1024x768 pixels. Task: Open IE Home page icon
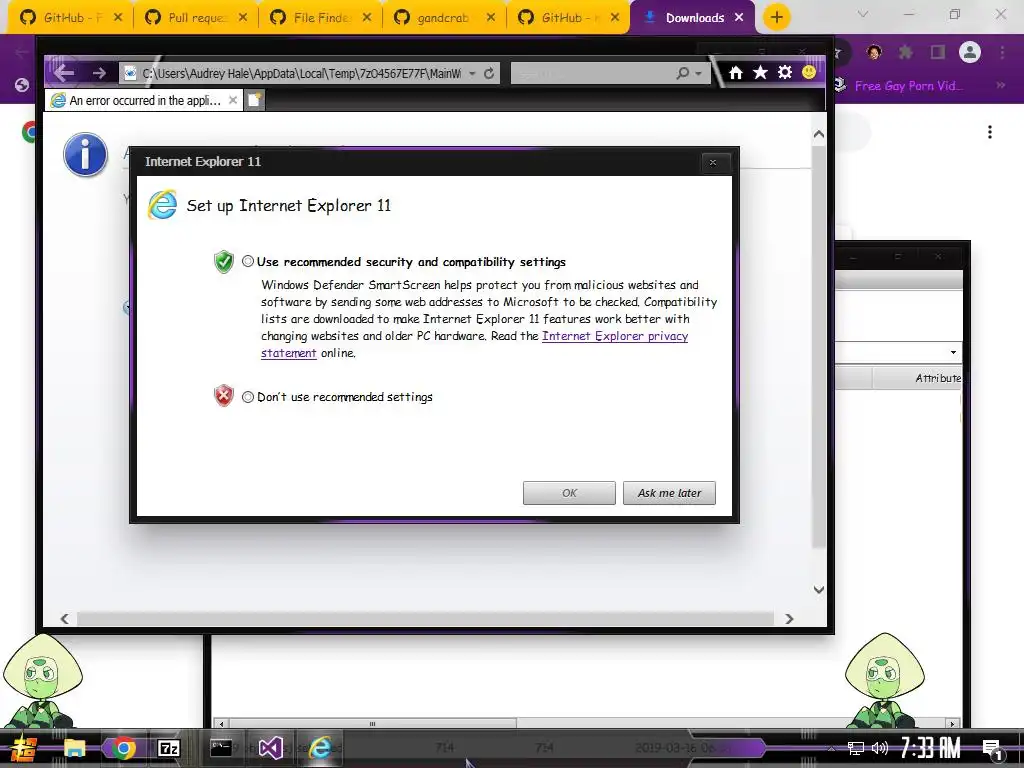point(736,72)
